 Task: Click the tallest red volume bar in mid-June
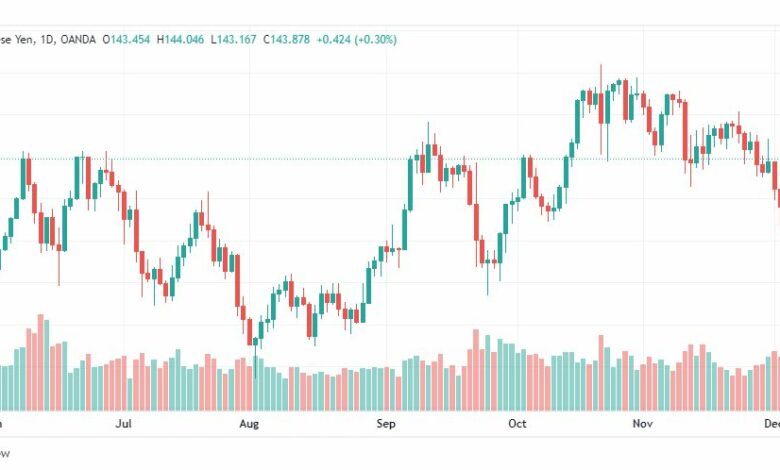[x=41, y=362]
